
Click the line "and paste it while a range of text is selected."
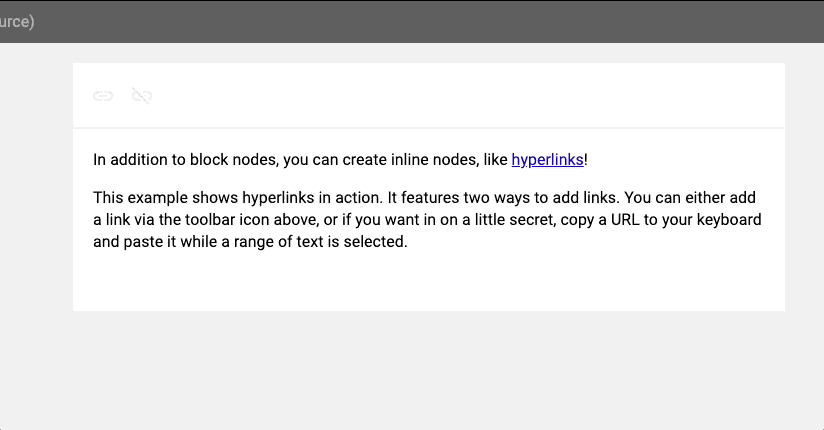click(x=250, y=242)
